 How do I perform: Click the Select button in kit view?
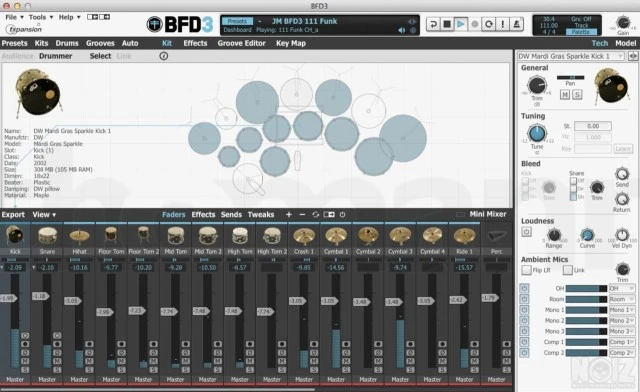[100, 56]
